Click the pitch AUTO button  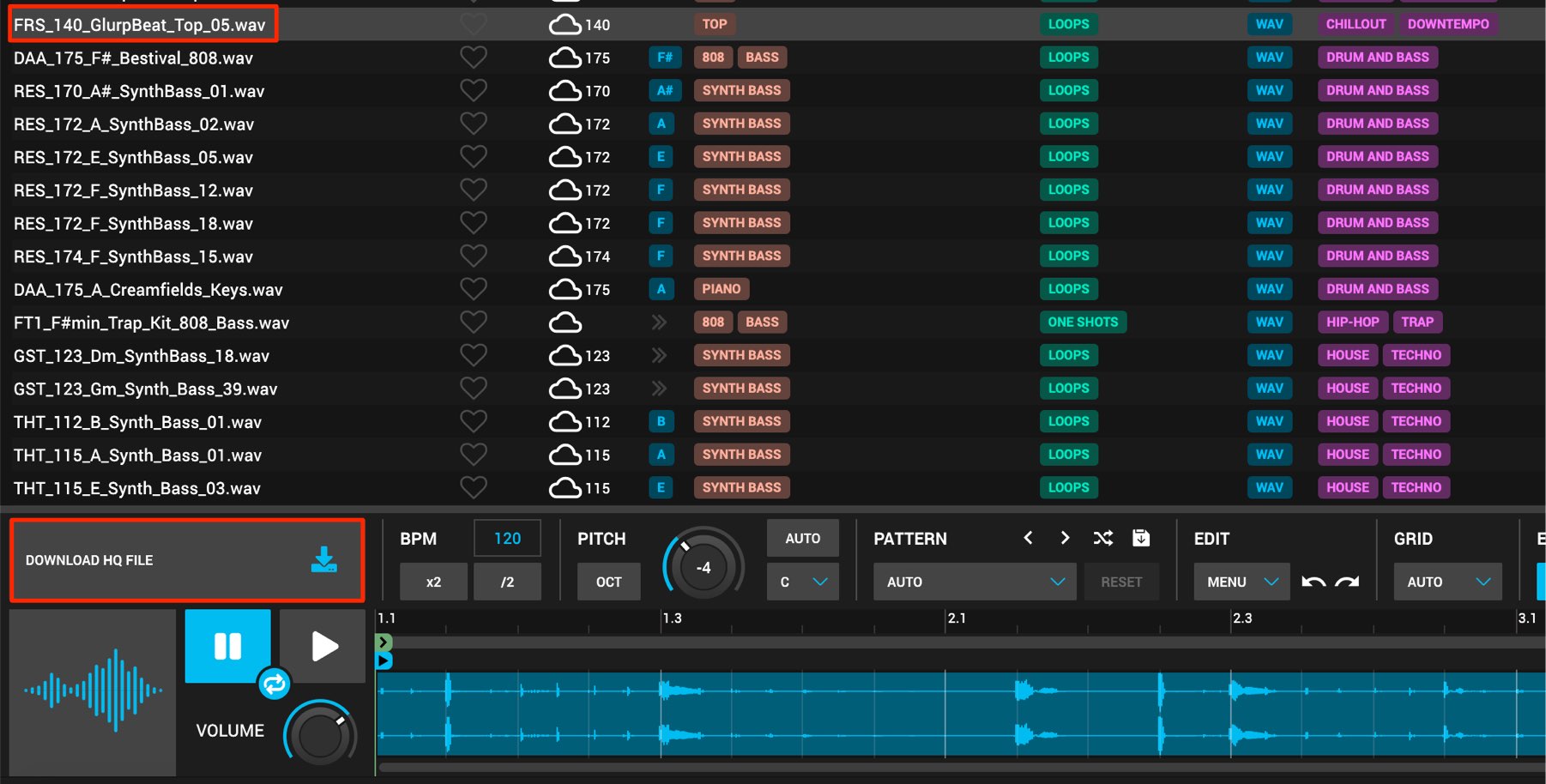[x=803, y=538]
